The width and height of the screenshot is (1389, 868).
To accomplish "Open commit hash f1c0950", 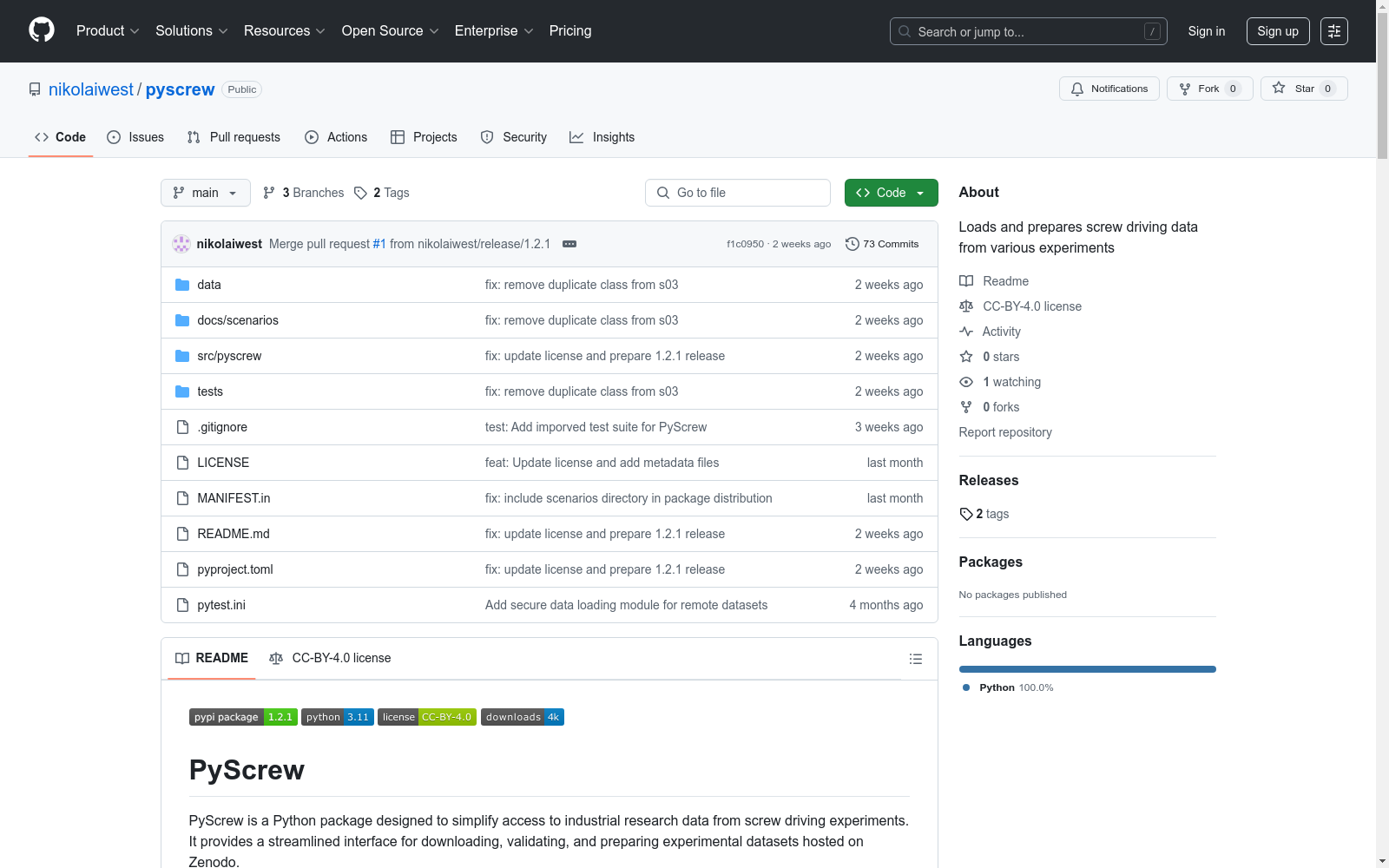I will tap(745, 244).
